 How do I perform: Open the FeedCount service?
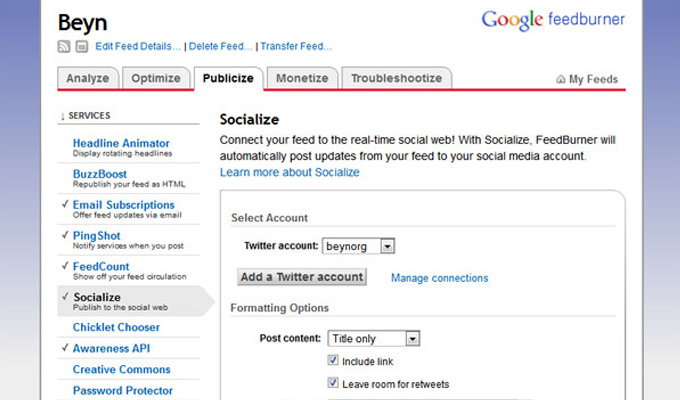(x=101, y=266)
